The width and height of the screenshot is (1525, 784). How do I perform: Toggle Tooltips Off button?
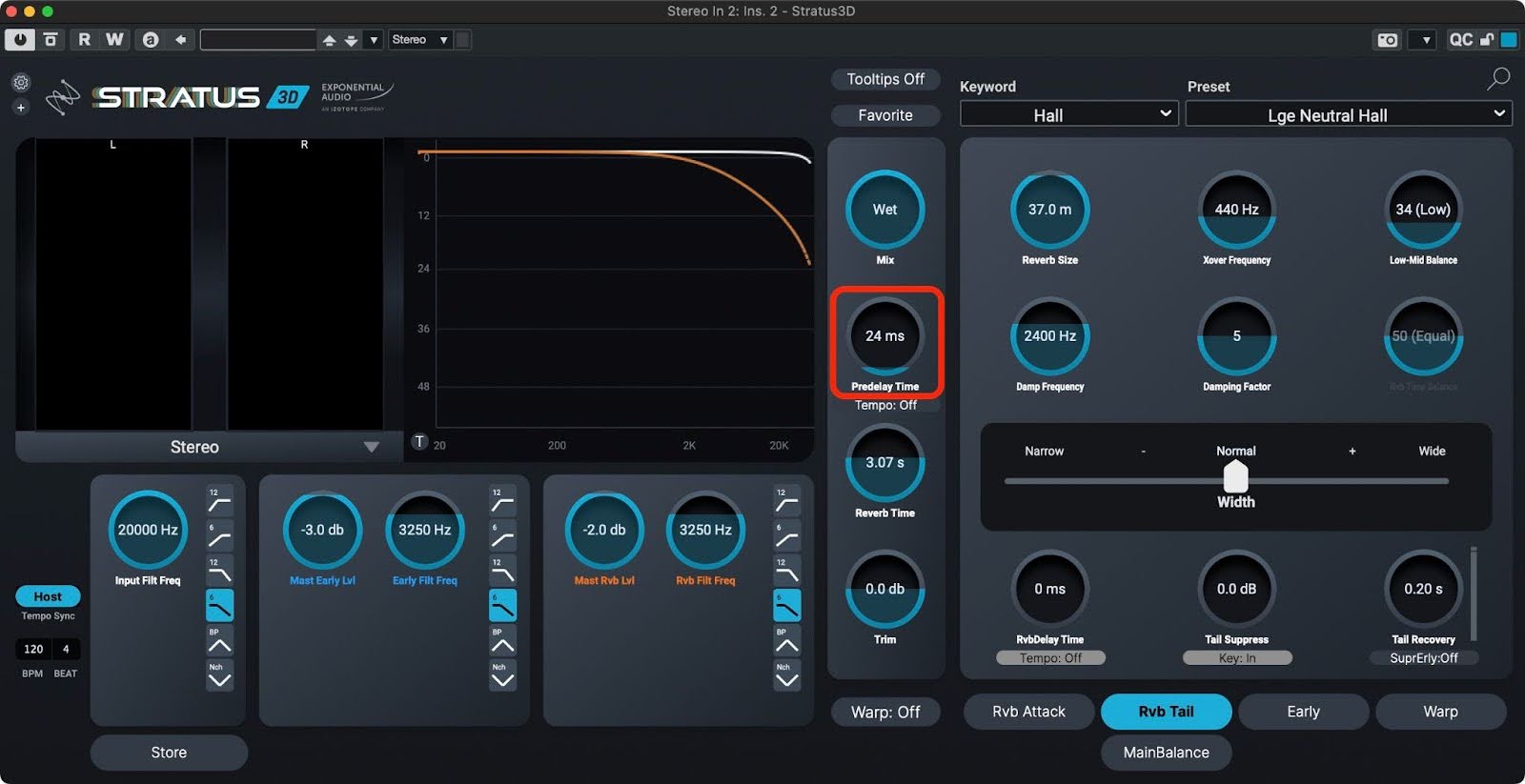(885, 79)
